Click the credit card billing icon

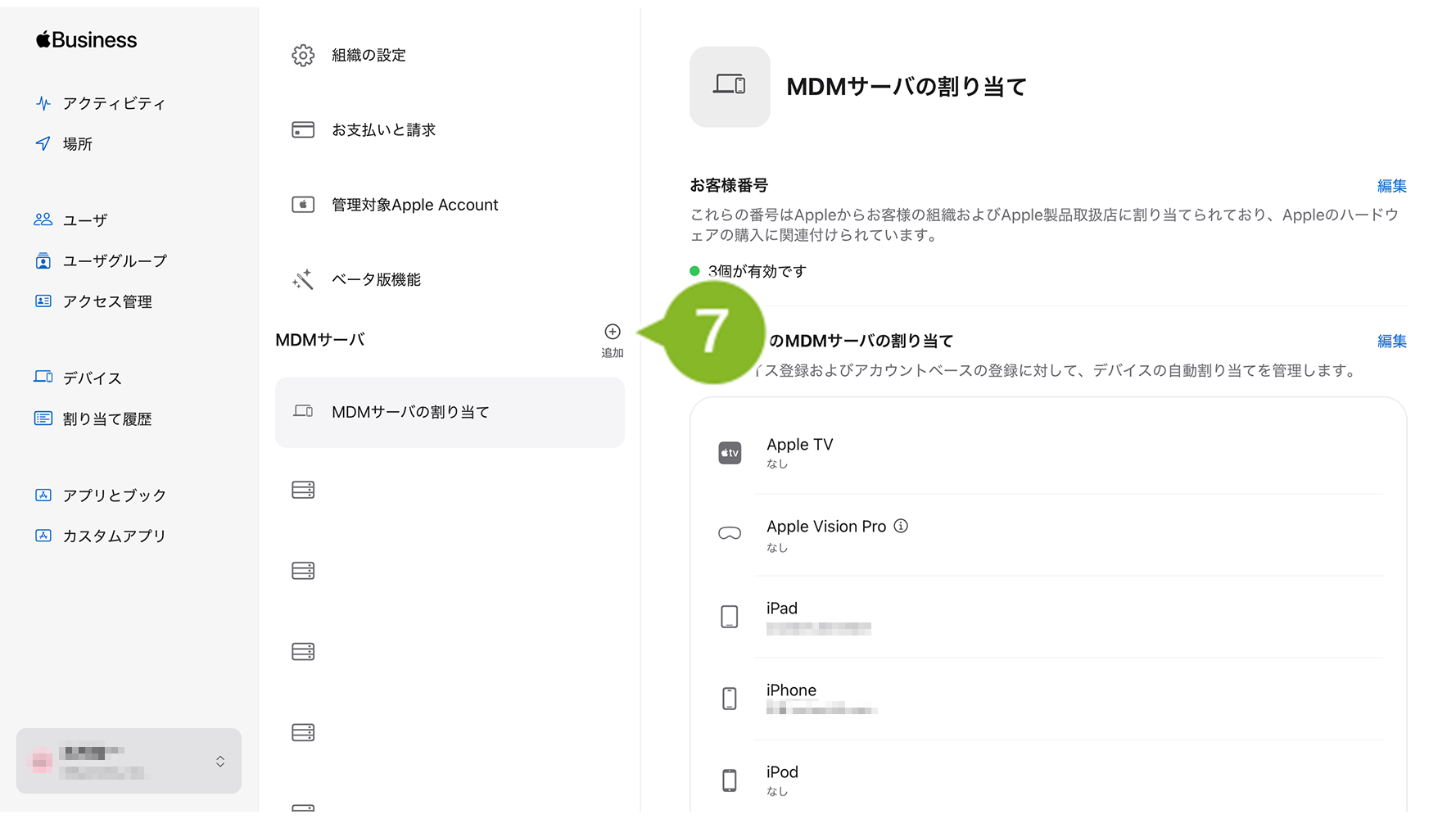click(x=303, y=129)
